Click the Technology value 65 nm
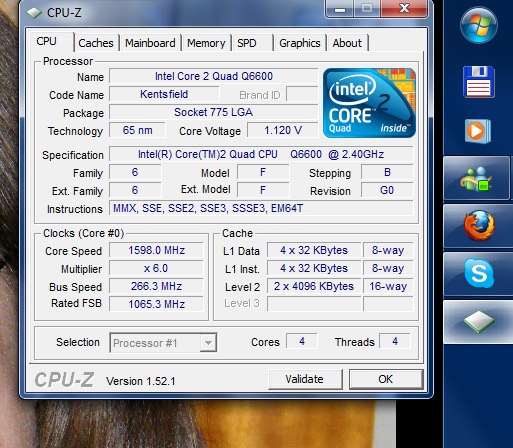 pyautogui.click(x=137, y=130)
